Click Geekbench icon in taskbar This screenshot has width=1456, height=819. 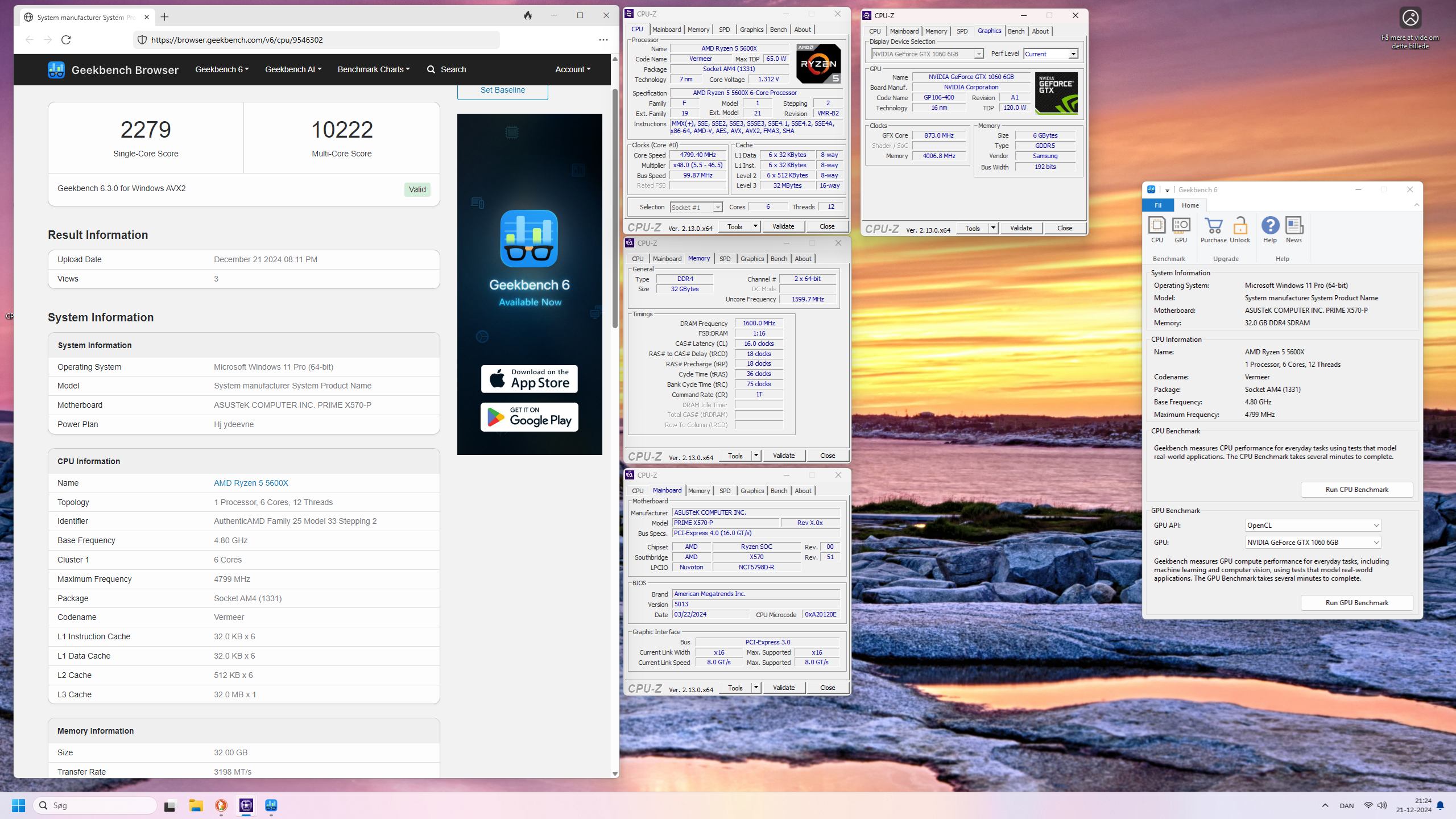point(271,805)
